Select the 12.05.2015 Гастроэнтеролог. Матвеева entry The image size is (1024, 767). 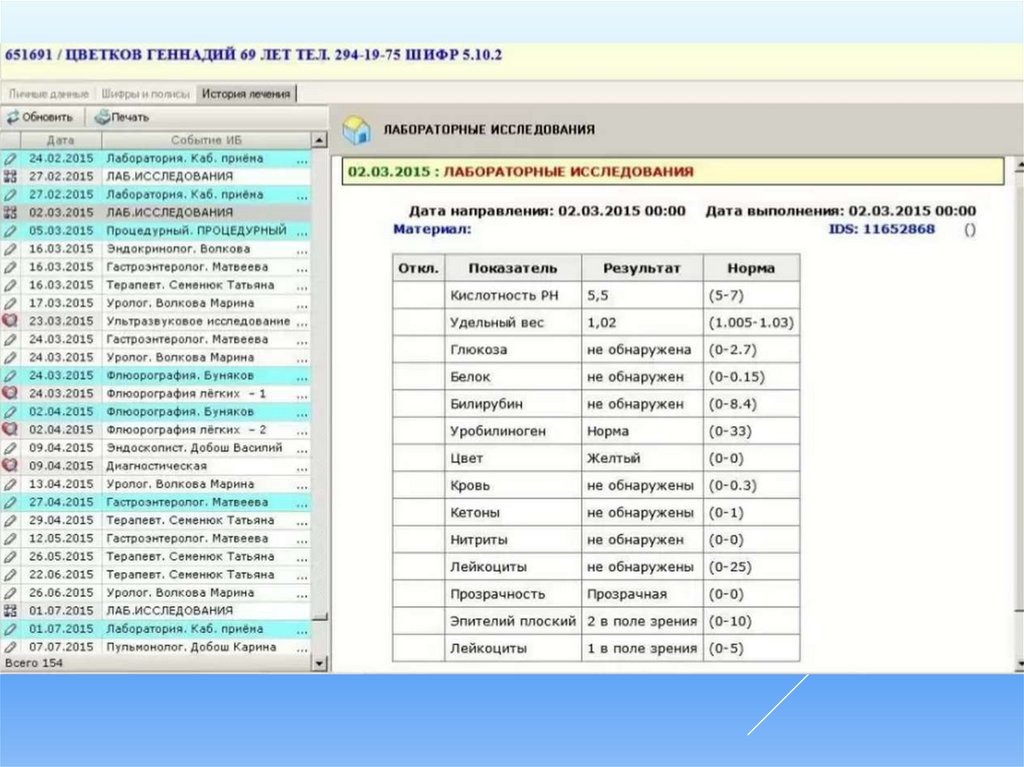[x=155, y=538]
